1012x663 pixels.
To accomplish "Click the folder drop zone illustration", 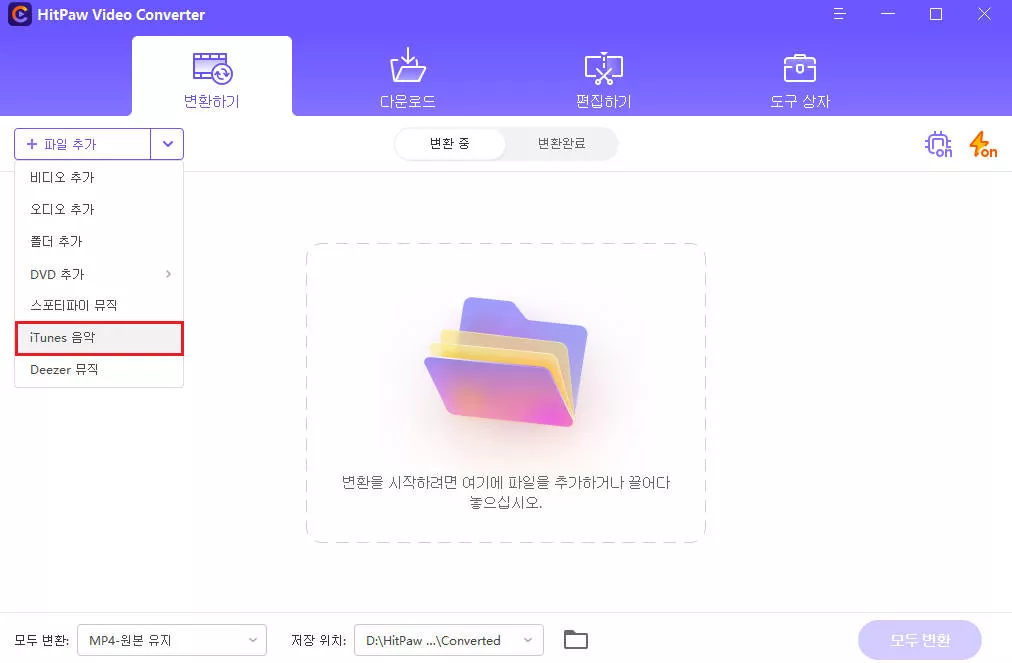I will coord(506,362).
